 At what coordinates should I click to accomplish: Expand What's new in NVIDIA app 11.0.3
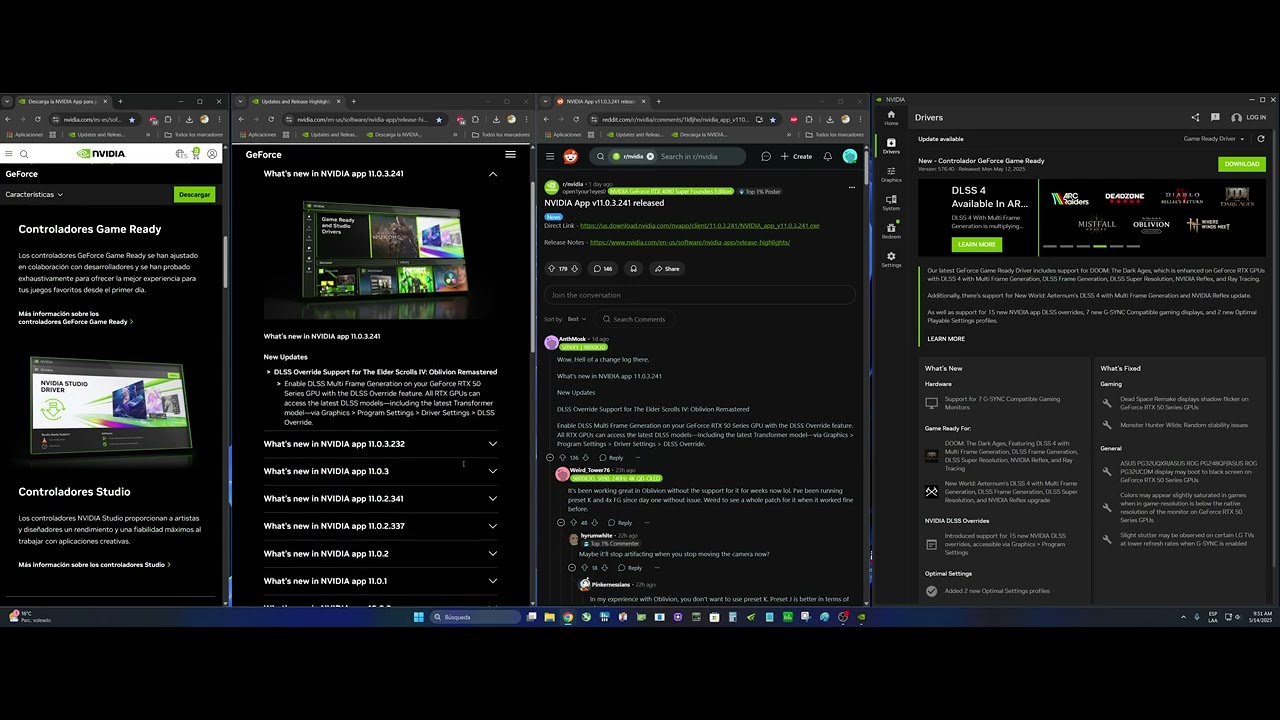[x=380, y=471]
